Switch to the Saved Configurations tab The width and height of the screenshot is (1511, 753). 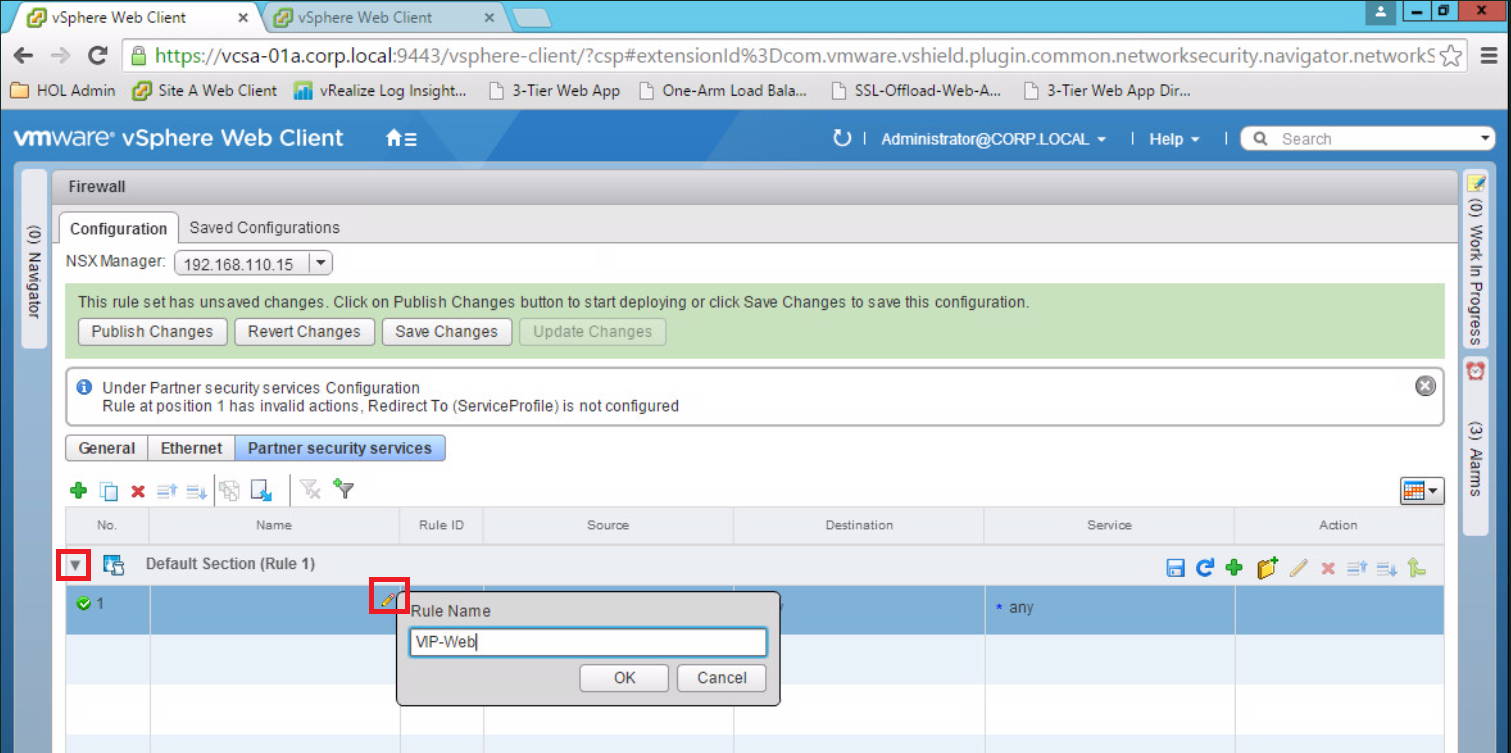[x=264, y=227]
